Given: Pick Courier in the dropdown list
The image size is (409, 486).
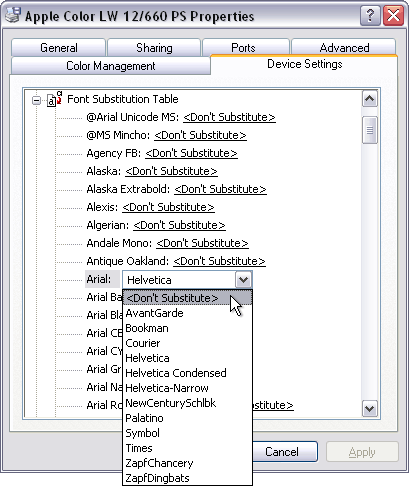Looking at the screenshot, I should 188,343.
